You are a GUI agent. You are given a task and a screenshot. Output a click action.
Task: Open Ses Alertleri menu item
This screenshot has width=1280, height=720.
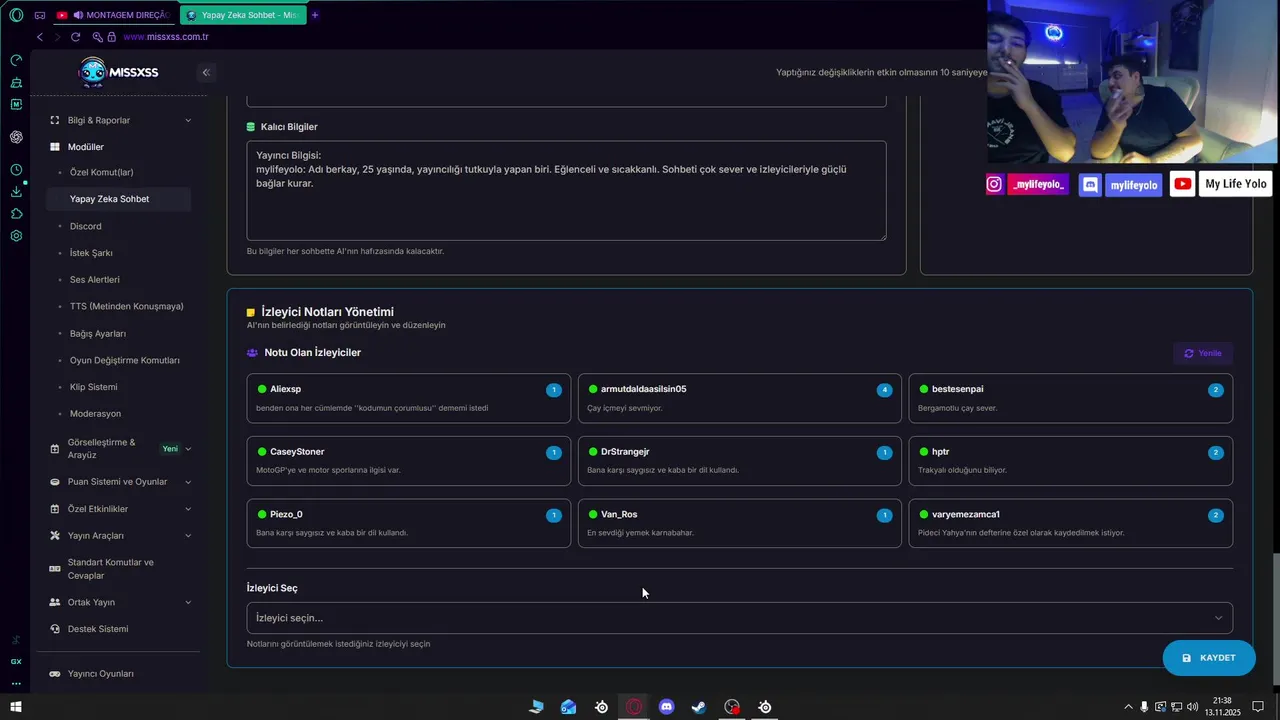(94, 280)
